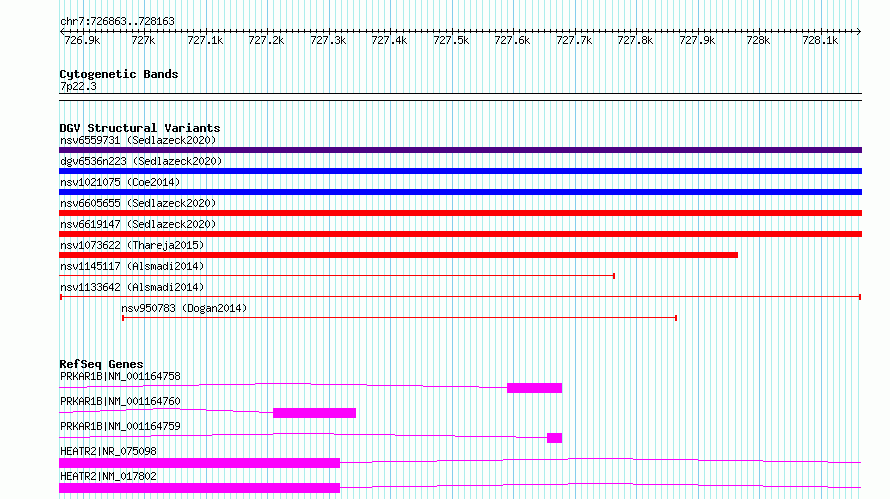The width and height of the screenshot is (890, 499).
Task: Click gene label PRKAR1B|NM_001164759
Action: pos(120,426)
